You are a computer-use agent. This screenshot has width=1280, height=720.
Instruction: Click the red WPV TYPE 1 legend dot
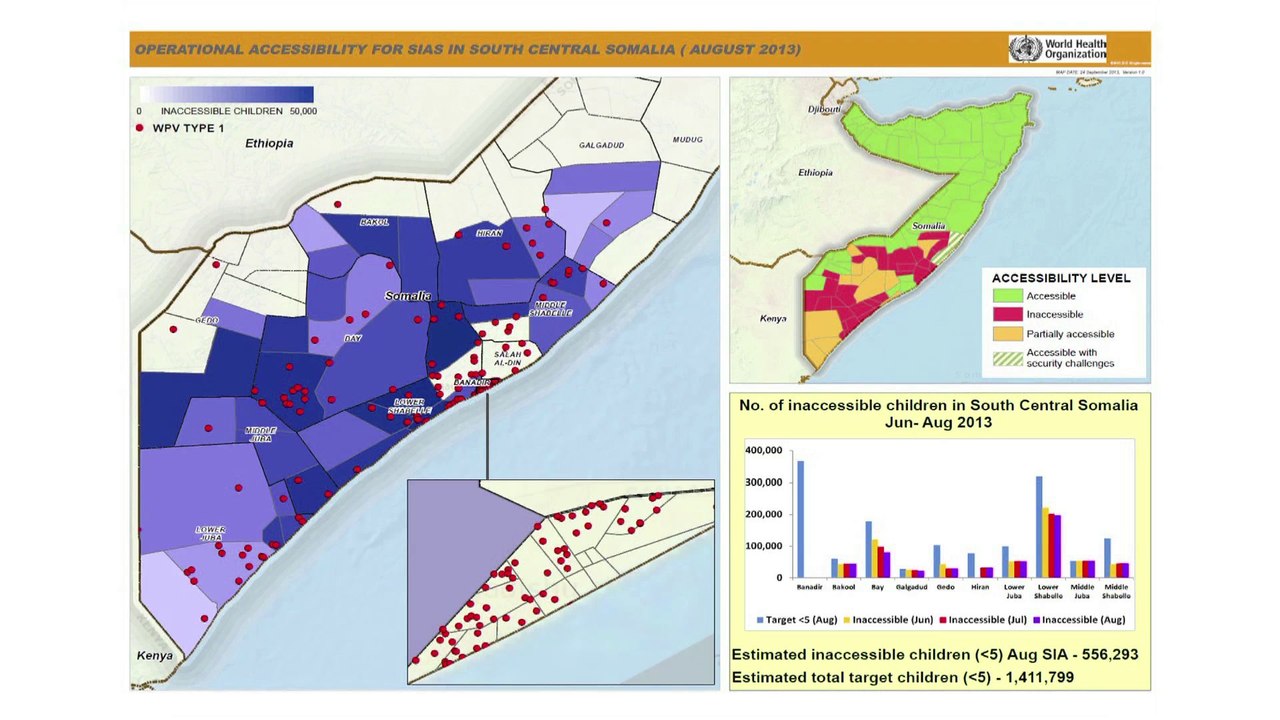[x=140, y=128]
